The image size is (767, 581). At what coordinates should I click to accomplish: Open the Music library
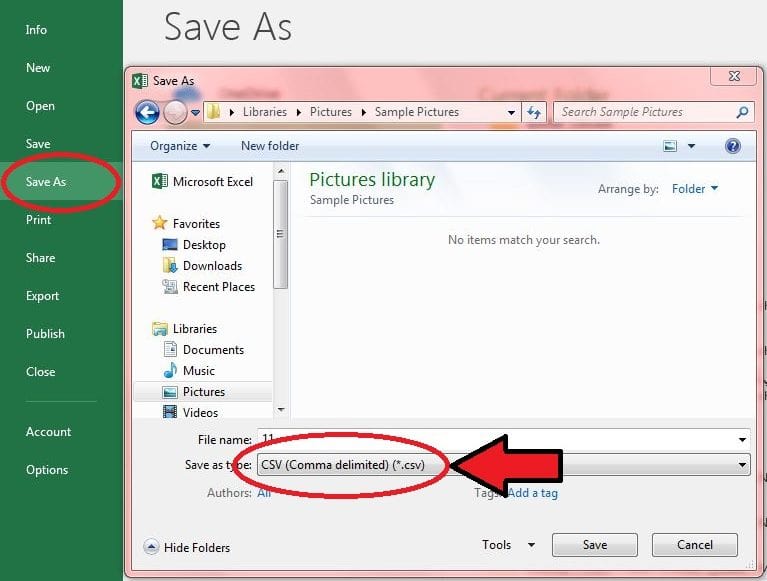click(199, 371)
